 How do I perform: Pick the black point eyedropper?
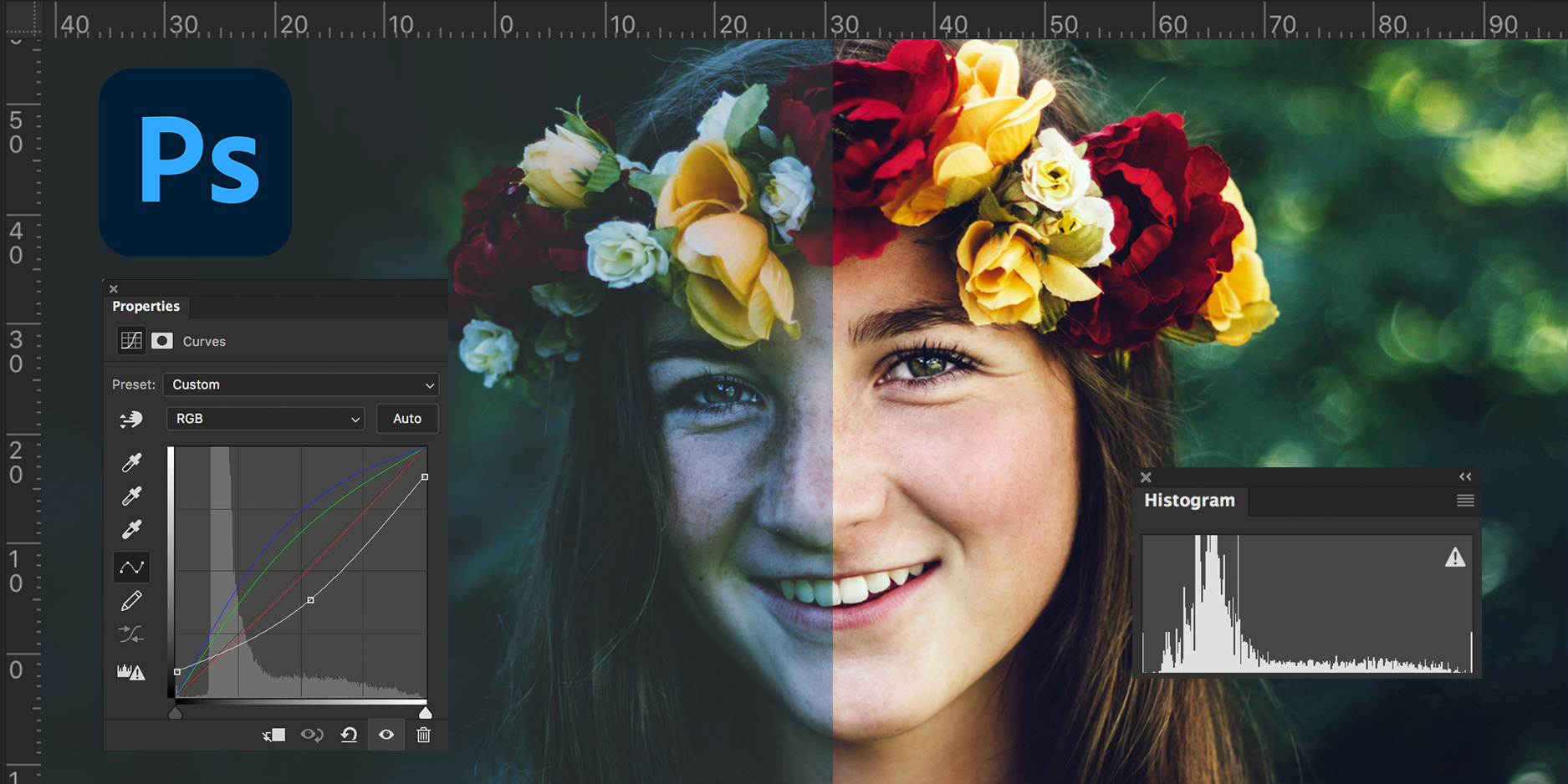(131, 462)
